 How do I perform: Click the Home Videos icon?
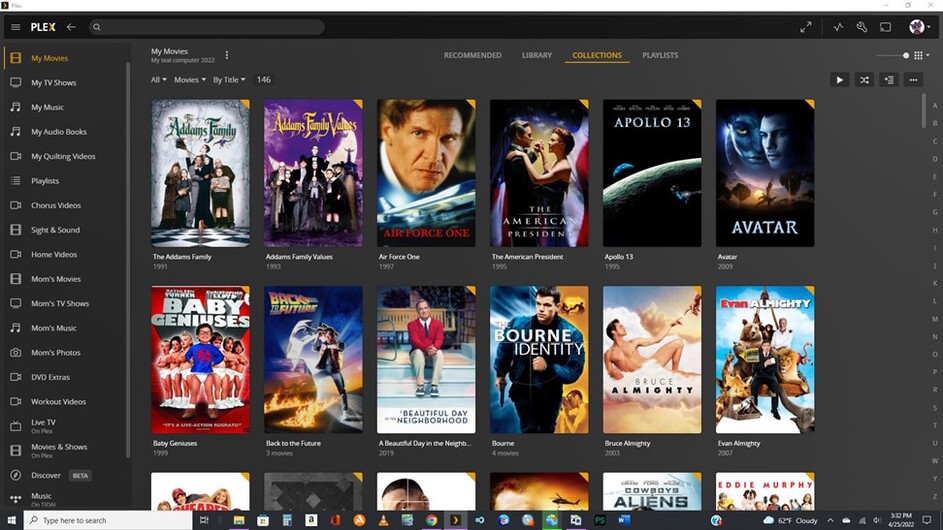point(16,254)
